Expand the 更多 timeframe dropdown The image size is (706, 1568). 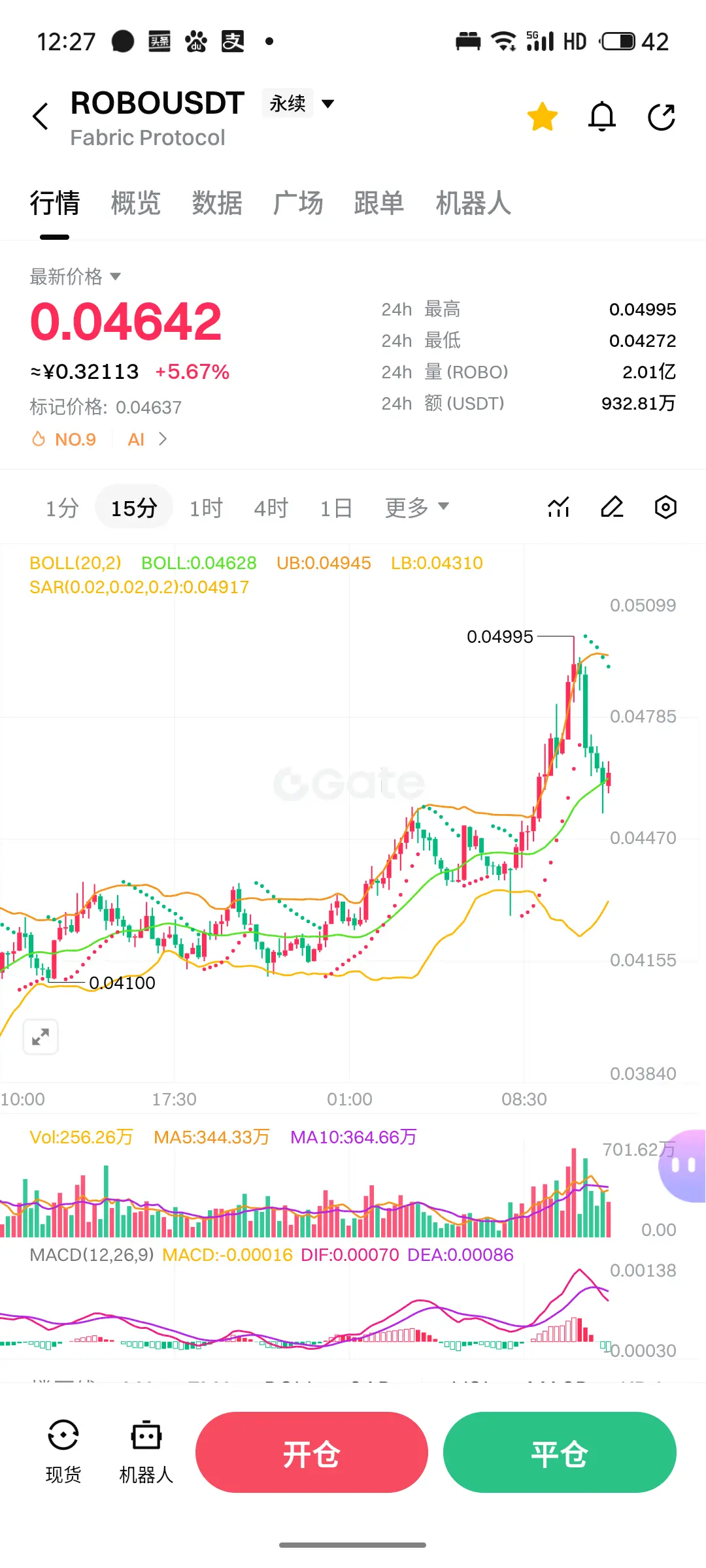tap(417, 508)
